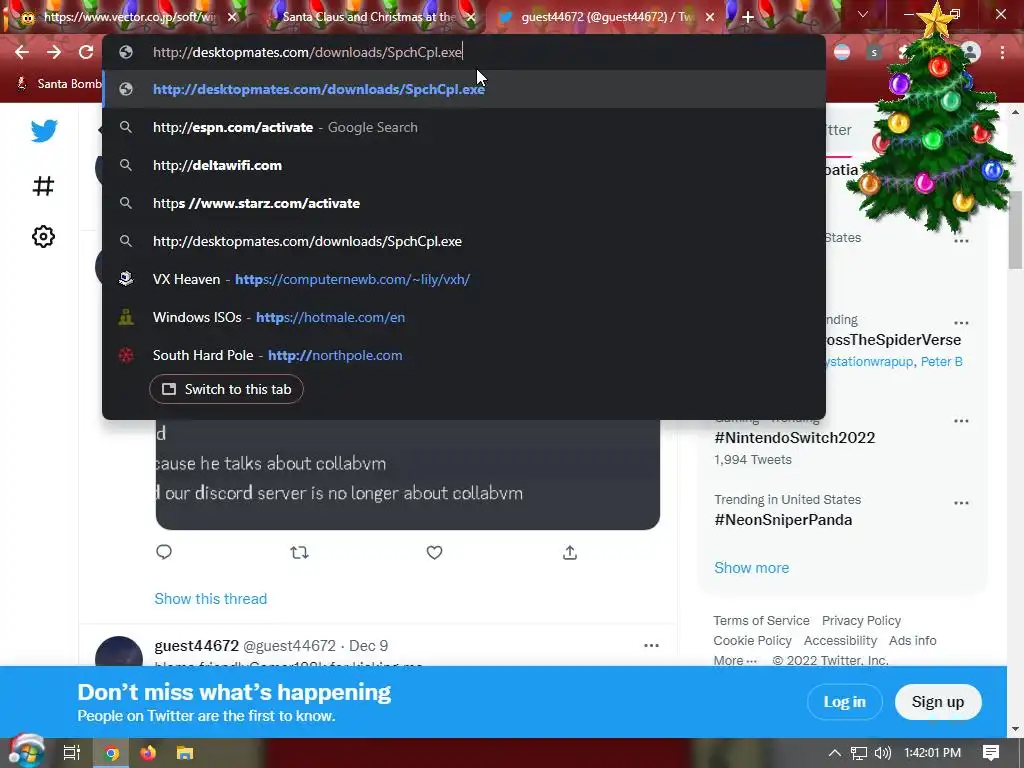Like the tweet with the heart icon
The height and width of the screenshot is (768, 1024).
[x=434, y=552]
